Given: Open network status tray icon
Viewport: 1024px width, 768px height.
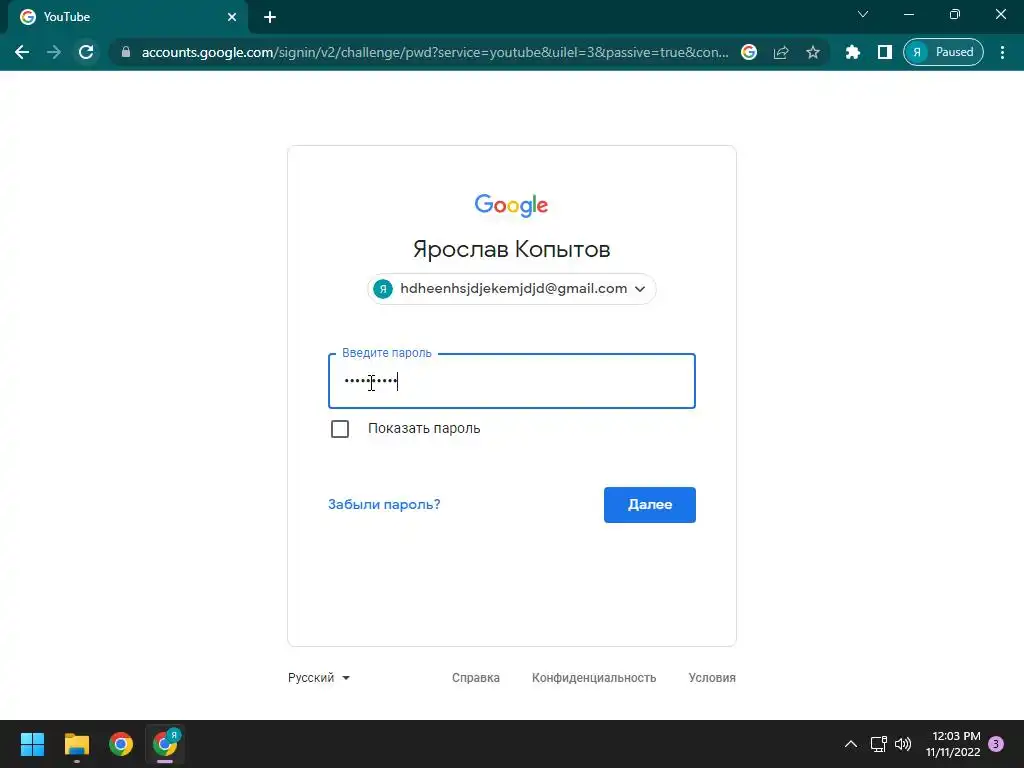Looking at the screenshot, I should [878, 744].
